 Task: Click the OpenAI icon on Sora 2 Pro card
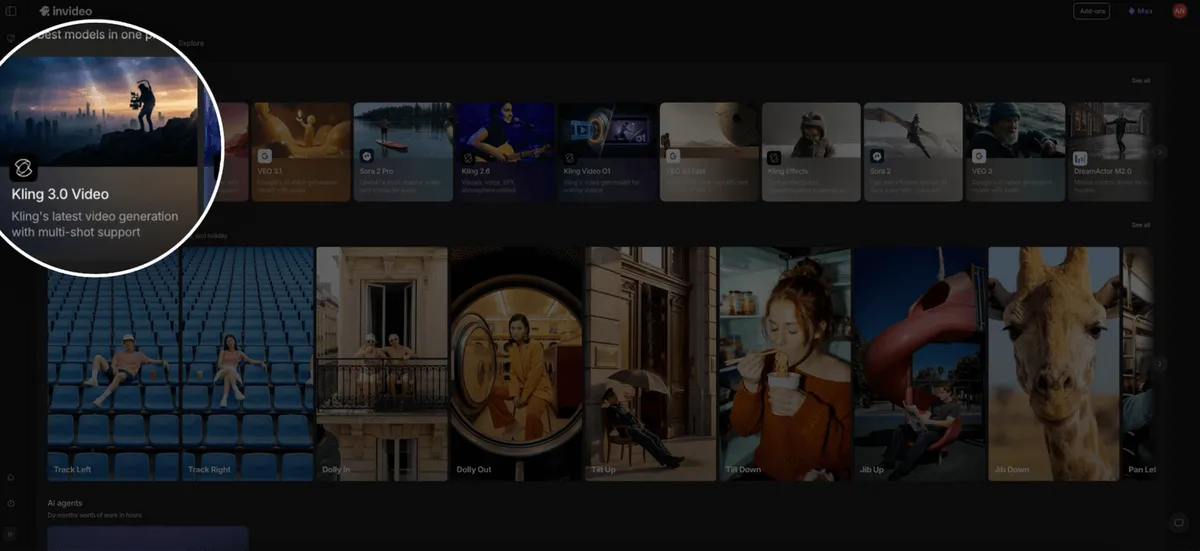click(367, 156)
